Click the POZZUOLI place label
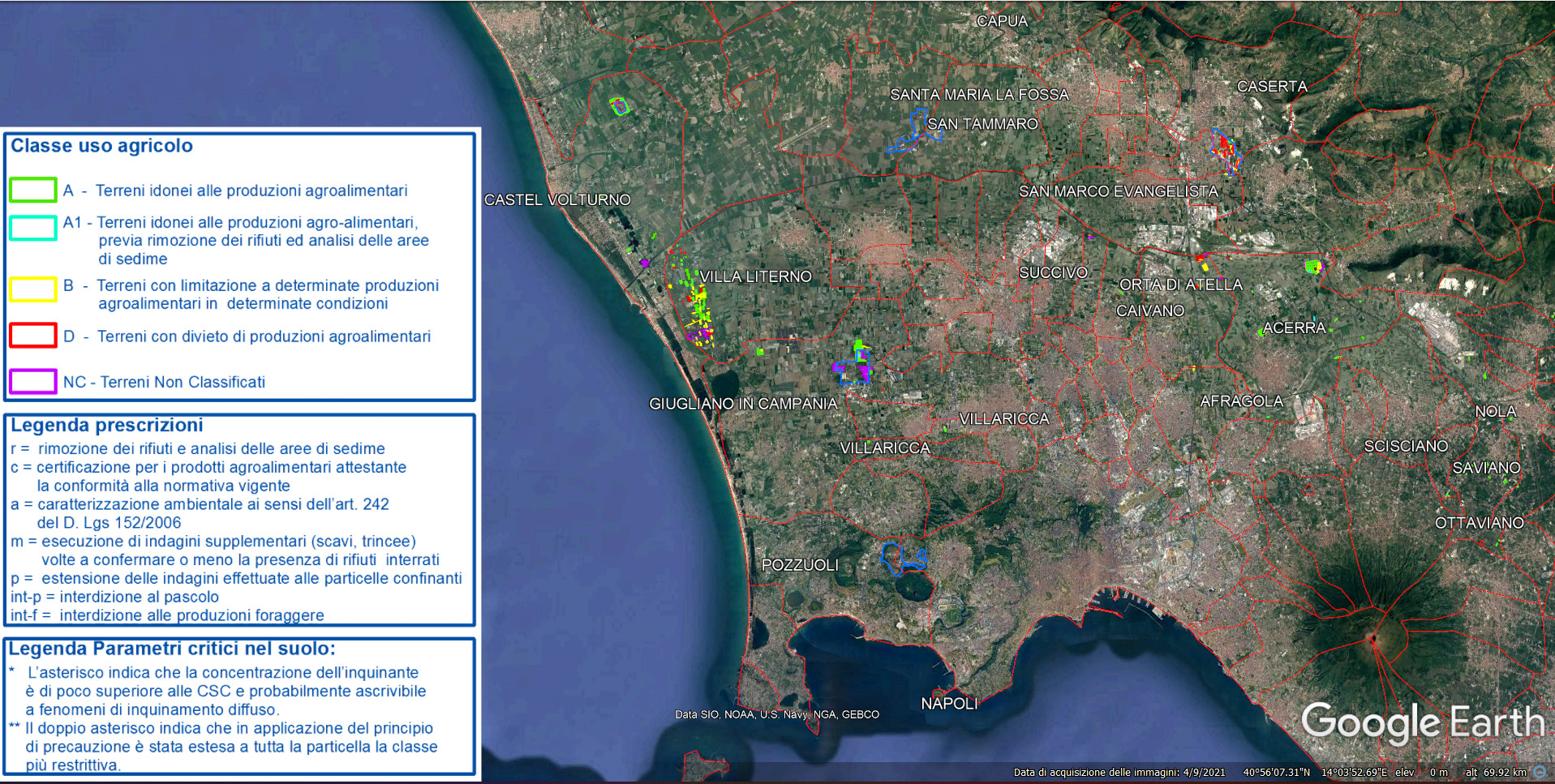The height and width of the screenshot is (784, 1555). (800, 565)
